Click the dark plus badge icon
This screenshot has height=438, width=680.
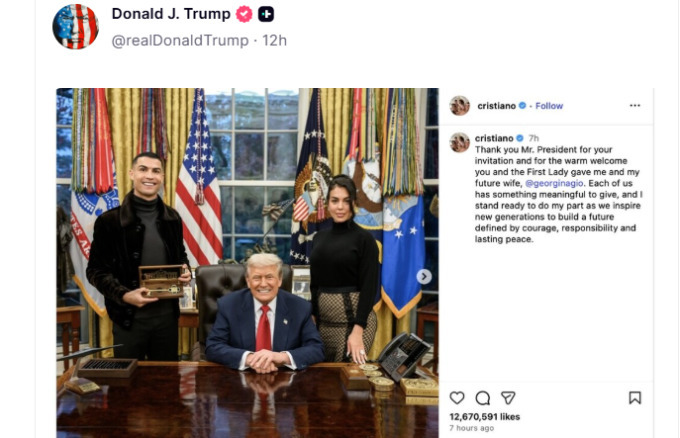[266, 14]
